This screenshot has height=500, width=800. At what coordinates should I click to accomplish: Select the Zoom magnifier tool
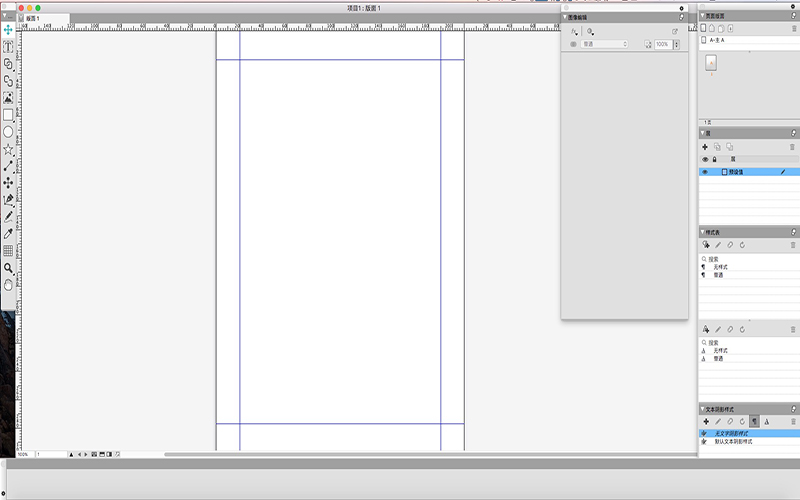(8, 268)
